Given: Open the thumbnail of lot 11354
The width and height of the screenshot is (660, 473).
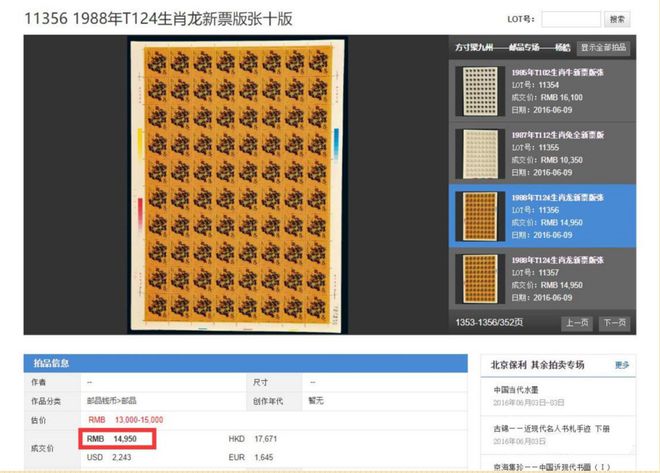Looking at the screenshot, I should (480, 91).
